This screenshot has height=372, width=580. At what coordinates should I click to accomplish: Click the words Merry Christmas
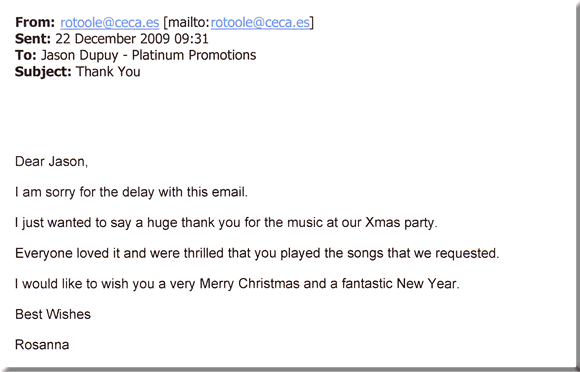(250, 284)
